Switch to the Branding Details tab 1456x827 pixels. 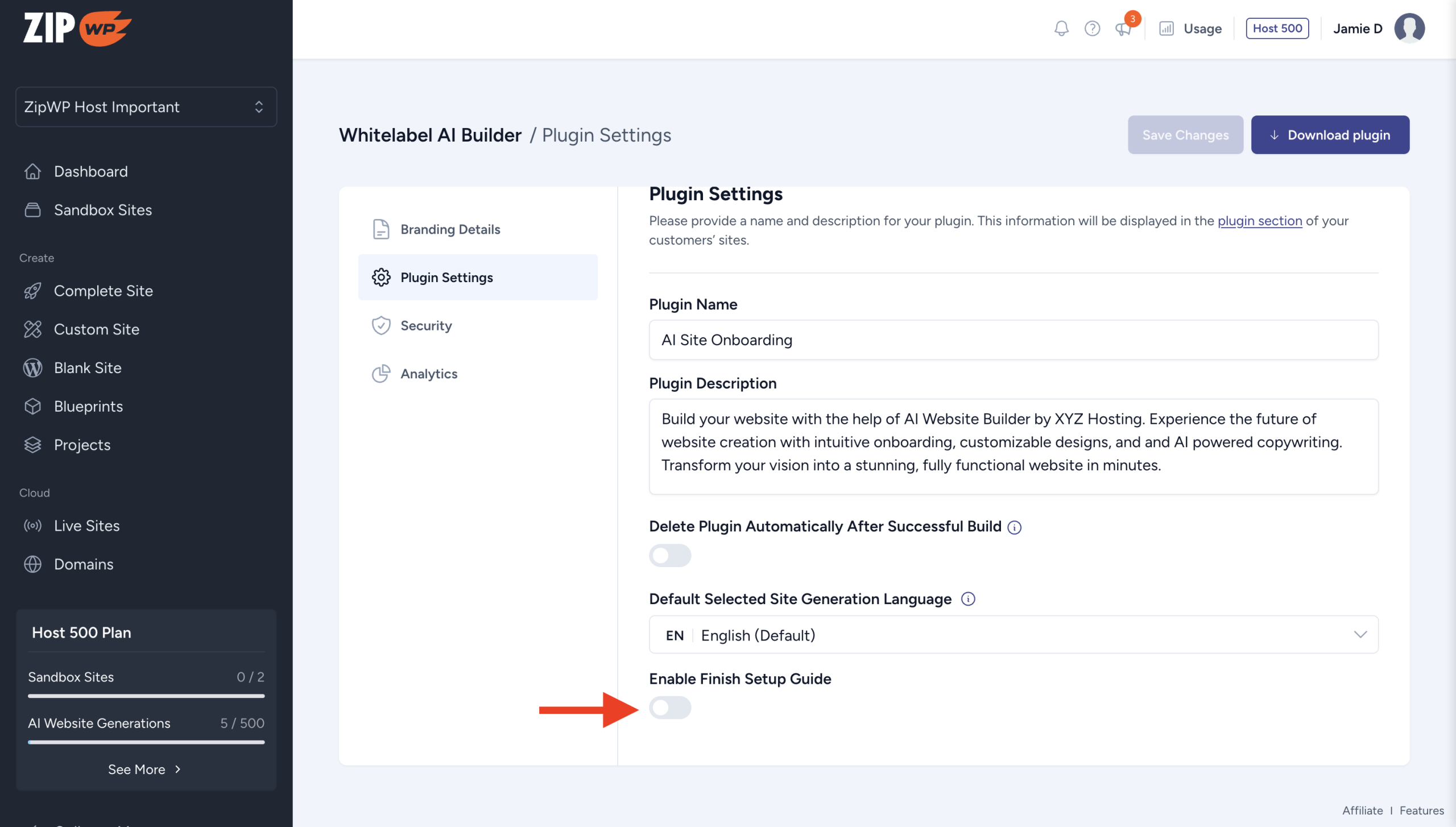[x=450, y=229]
